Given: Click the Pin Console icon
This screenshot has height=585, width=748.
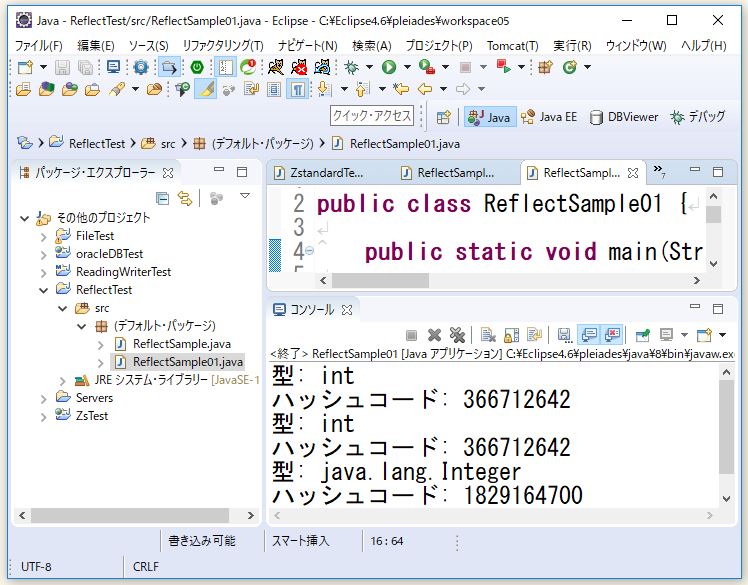Looking at the screenshot, I should pos(643,335).
